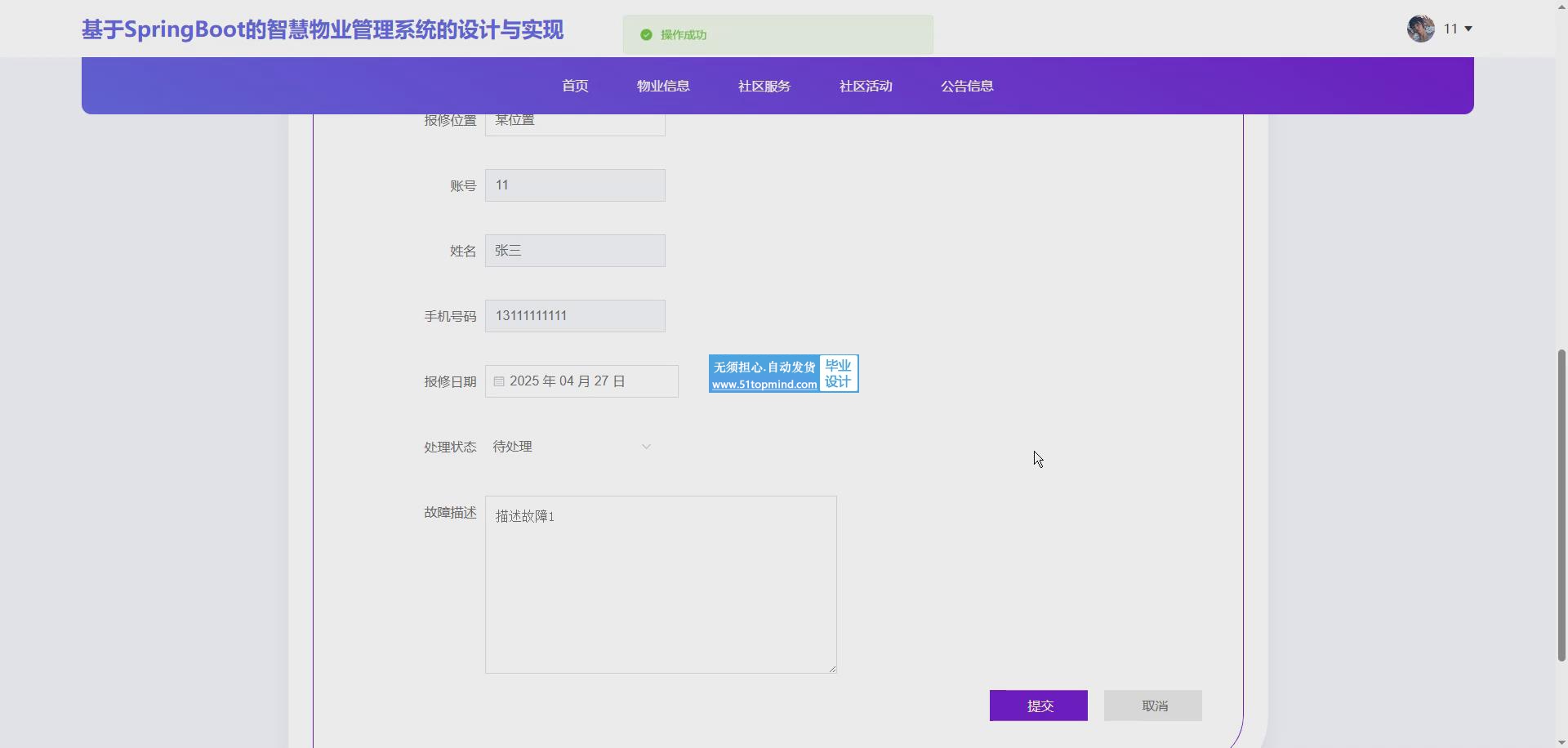Click the page vertical scrollbar thumb

pyautogui.click(x=1561, y=505)
